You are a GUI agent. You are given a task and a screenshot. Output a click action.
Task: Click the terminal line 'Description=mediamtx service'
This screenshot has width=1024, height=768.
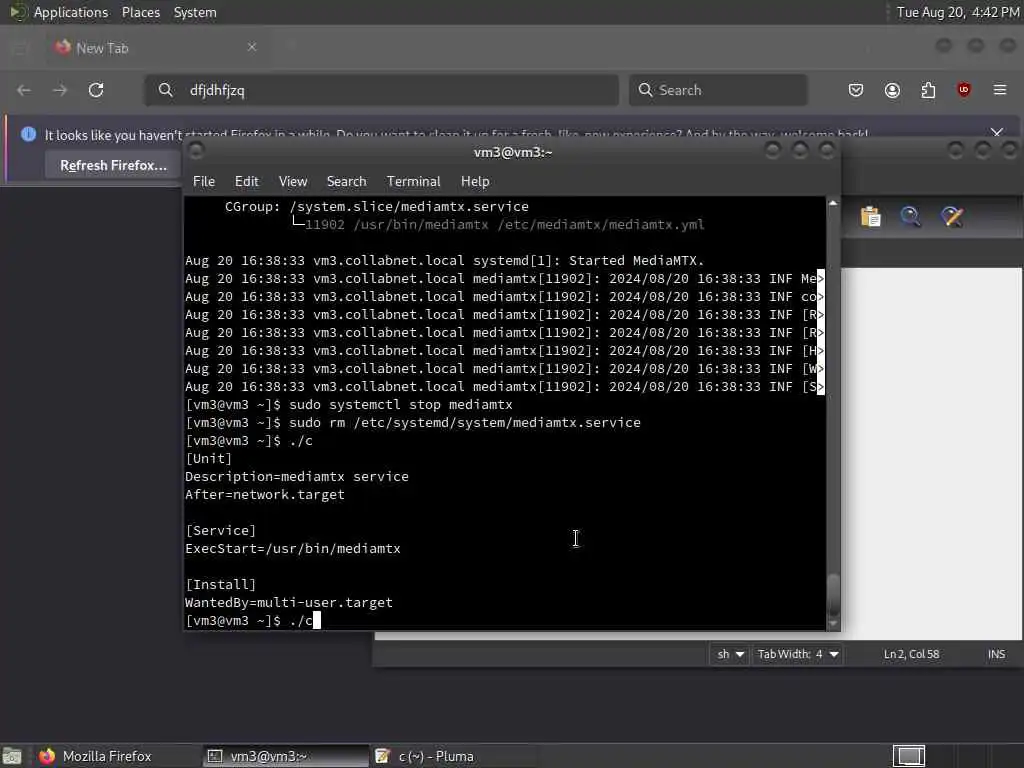click(x=296, y=477)
